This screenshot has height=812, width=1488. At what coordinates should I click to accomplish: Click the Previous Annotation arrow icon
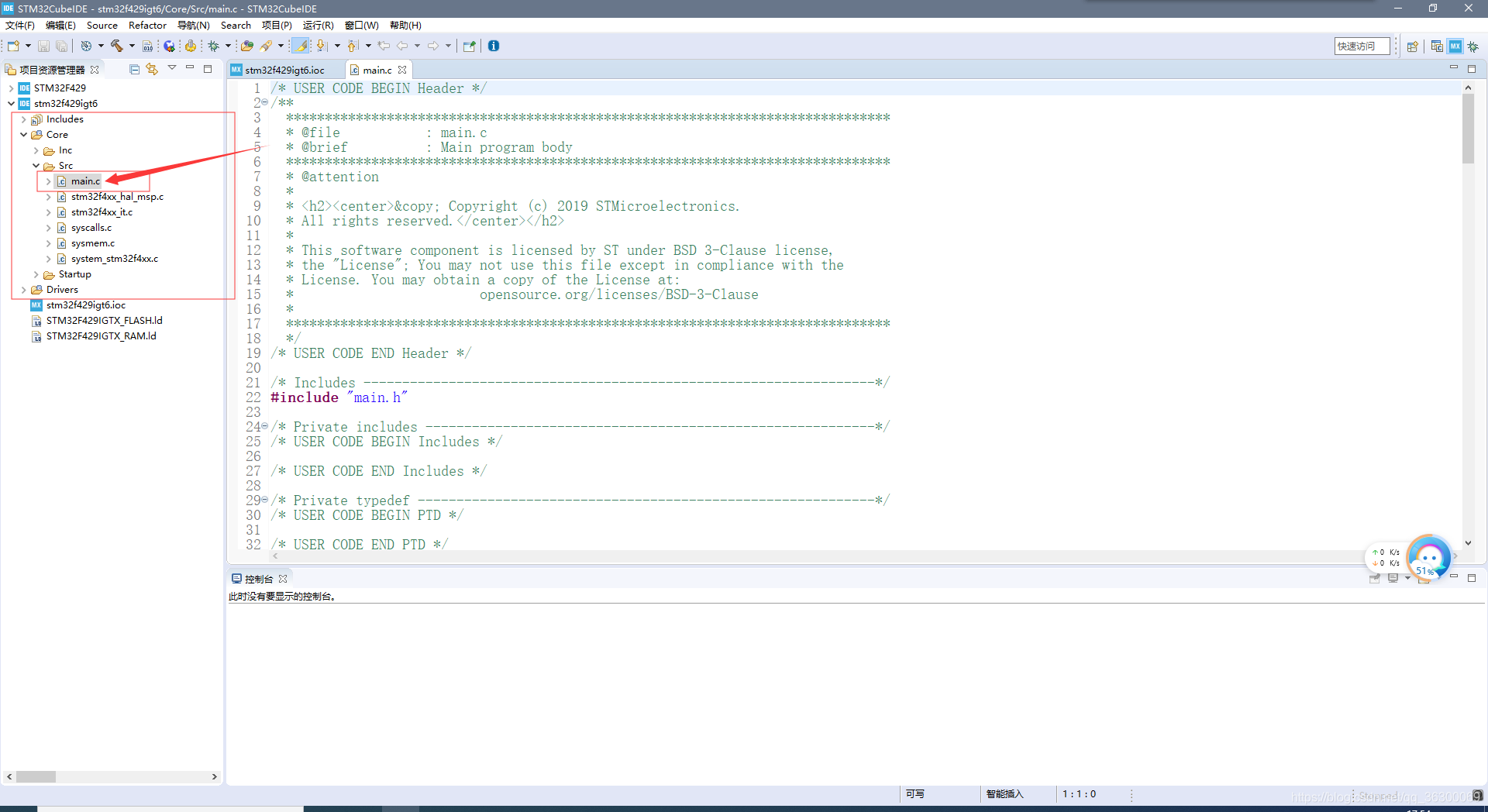pyautogui.click(x=353, y=46)
